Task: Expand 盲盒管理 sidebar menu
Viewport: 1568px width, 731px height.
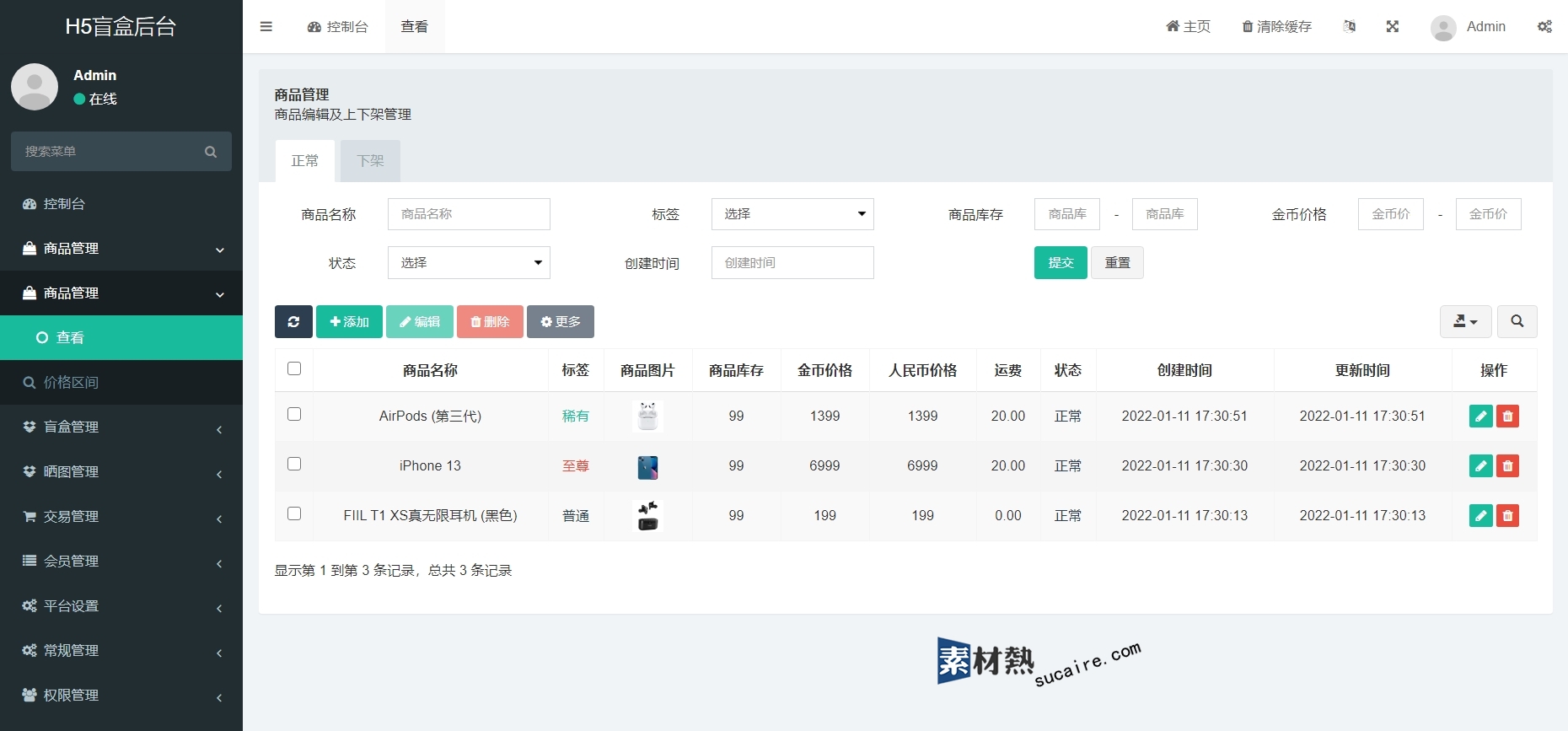Action: 121,427
